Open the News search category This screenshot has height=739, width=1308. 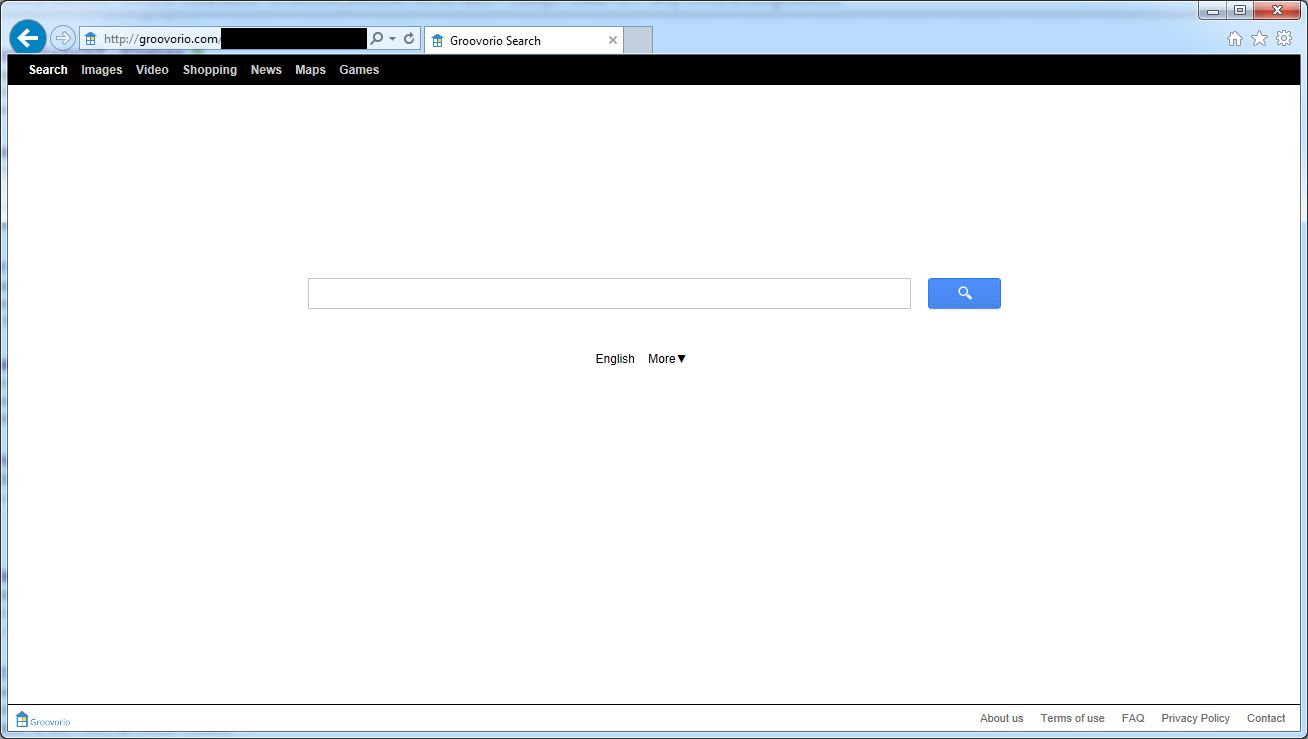click(x=266, y=70)
